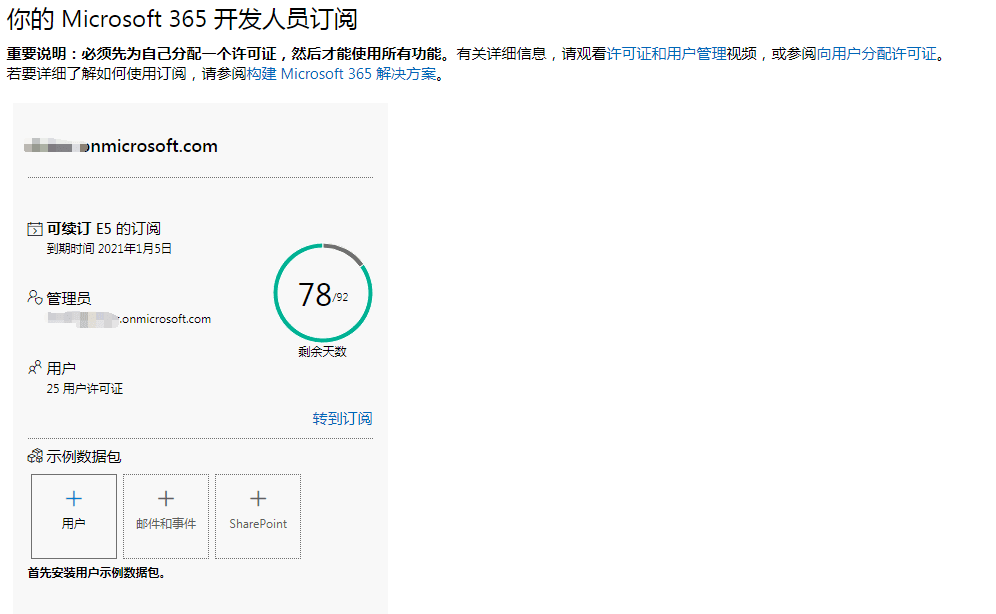Click the SharePoint sample pack tile
The width and height of the screenshot is (996, 614).
pyautogui.click(x=258, y=516)
